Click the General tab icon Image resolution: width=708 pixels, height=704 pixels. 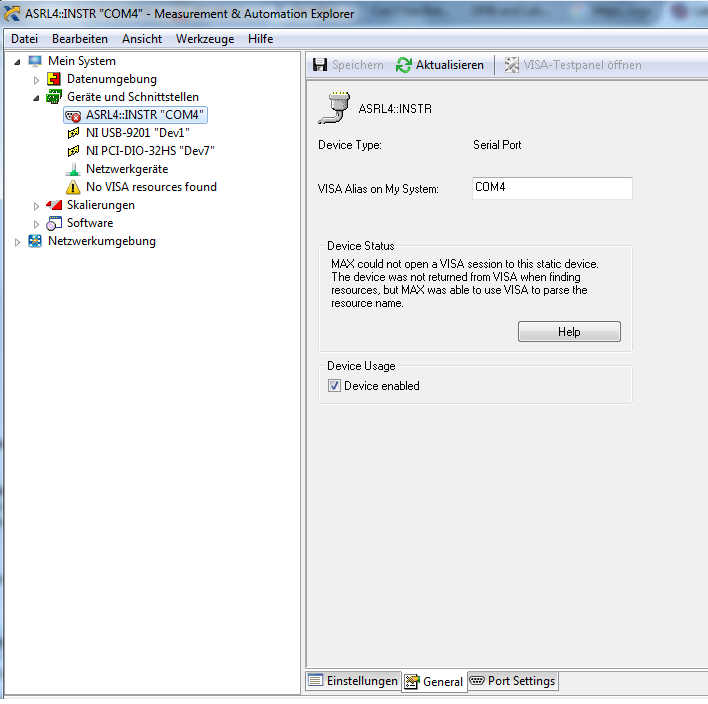point(411,682)
